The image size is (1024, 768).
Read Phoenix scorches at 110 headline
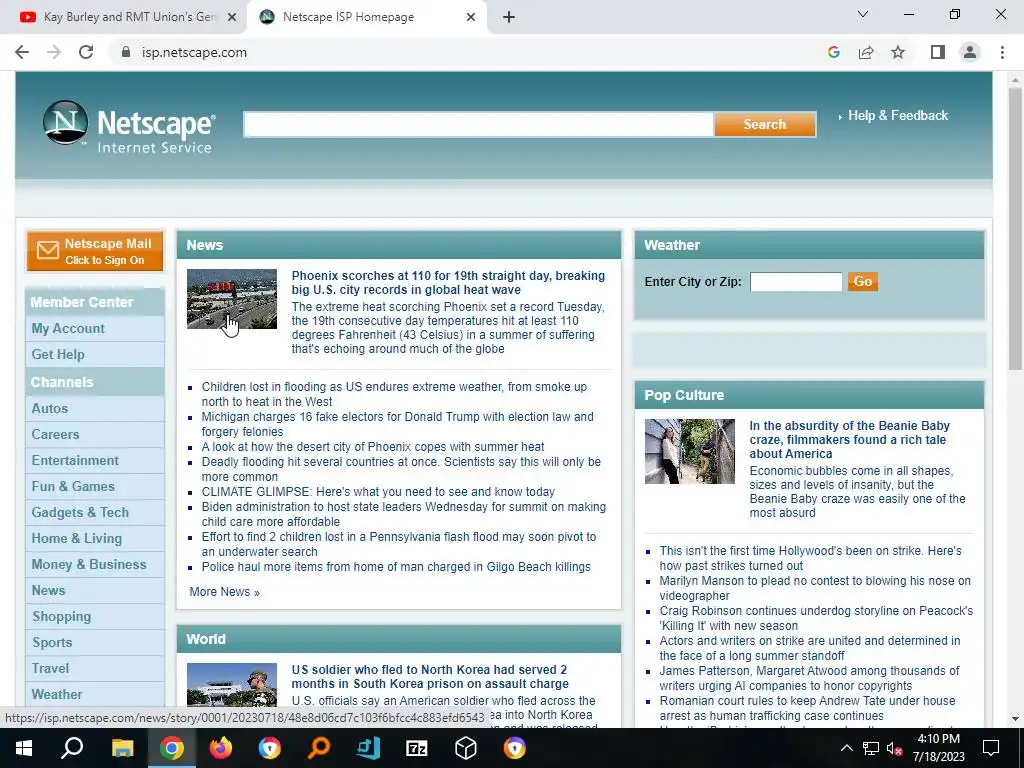tap(448, 283)
